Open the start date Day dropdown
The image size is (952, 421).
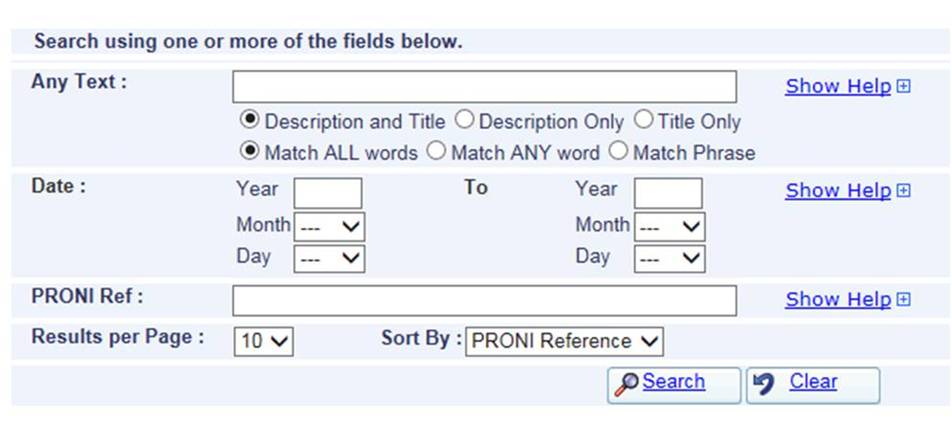tap(329, 258)
